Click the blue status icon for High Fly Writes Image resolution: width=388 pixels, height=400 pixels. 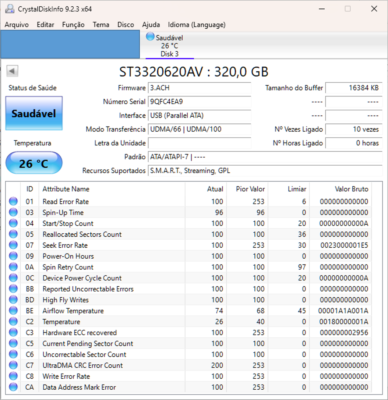pos(13,300)
